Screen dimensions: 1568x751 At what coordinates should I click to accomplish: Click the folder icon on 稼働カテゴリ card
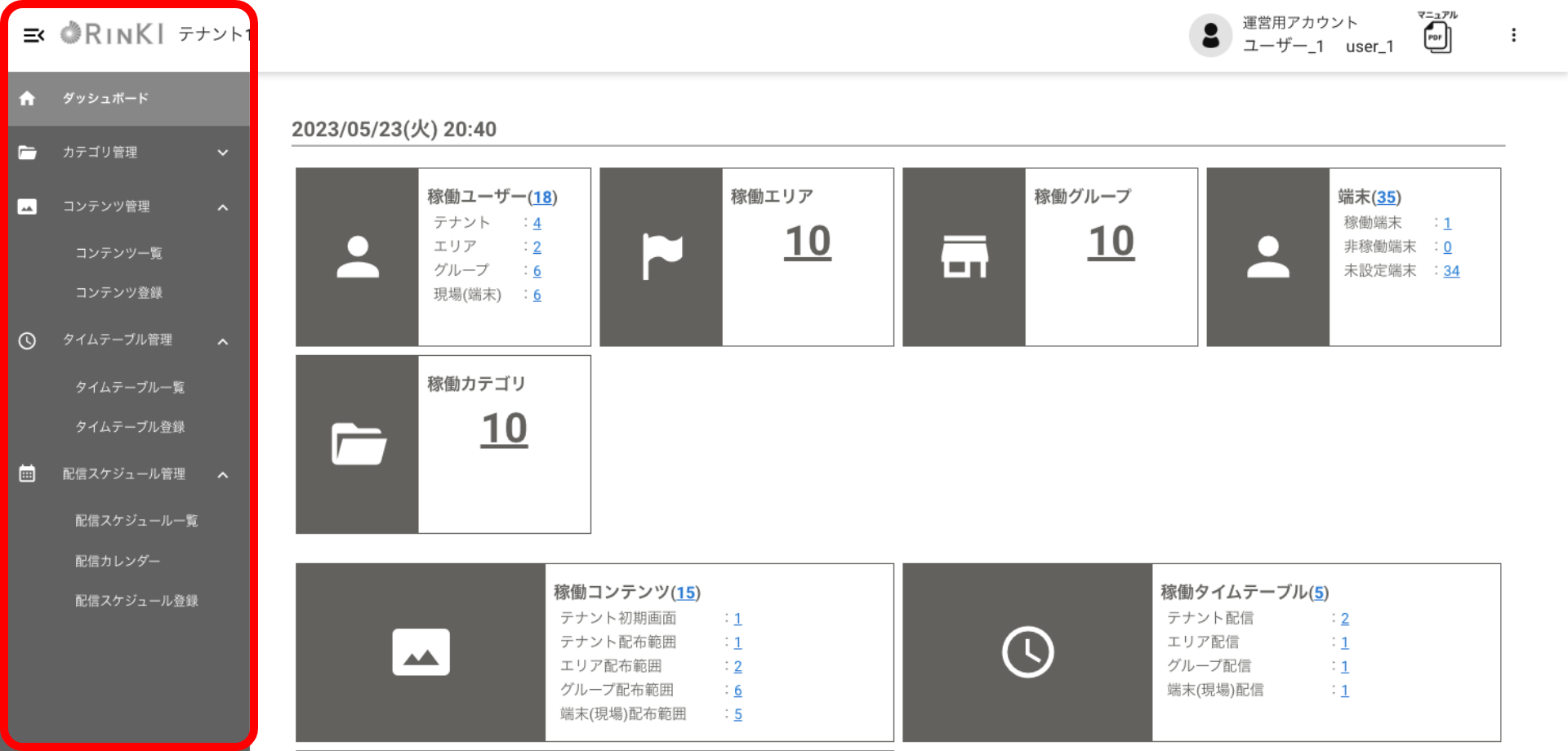[x=359, y=444]
